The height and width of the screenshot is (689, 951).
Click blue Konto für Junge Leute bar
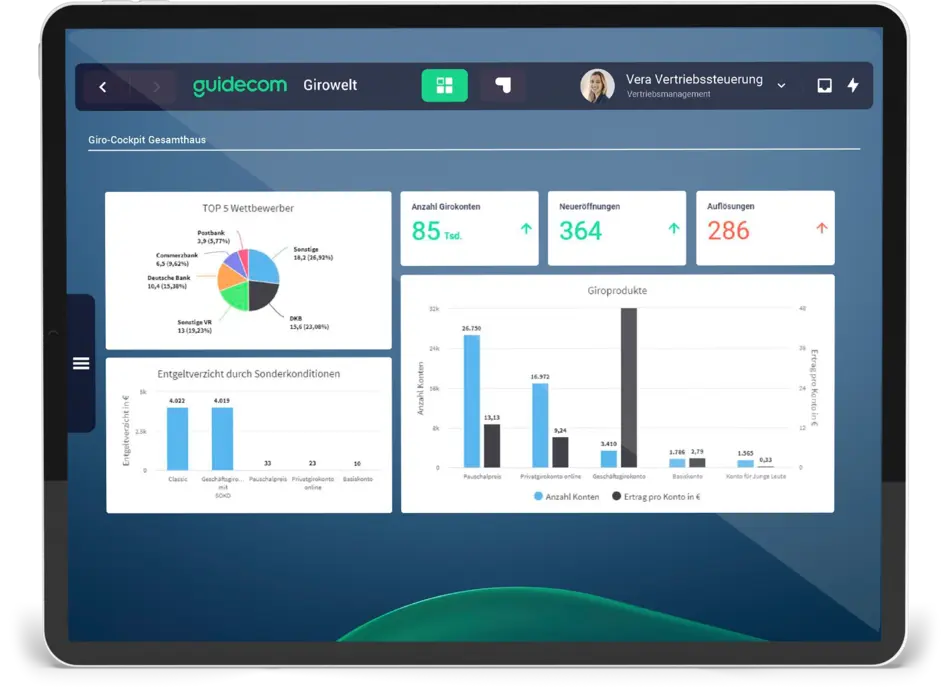pyautogui.click(x=745, y=463)
